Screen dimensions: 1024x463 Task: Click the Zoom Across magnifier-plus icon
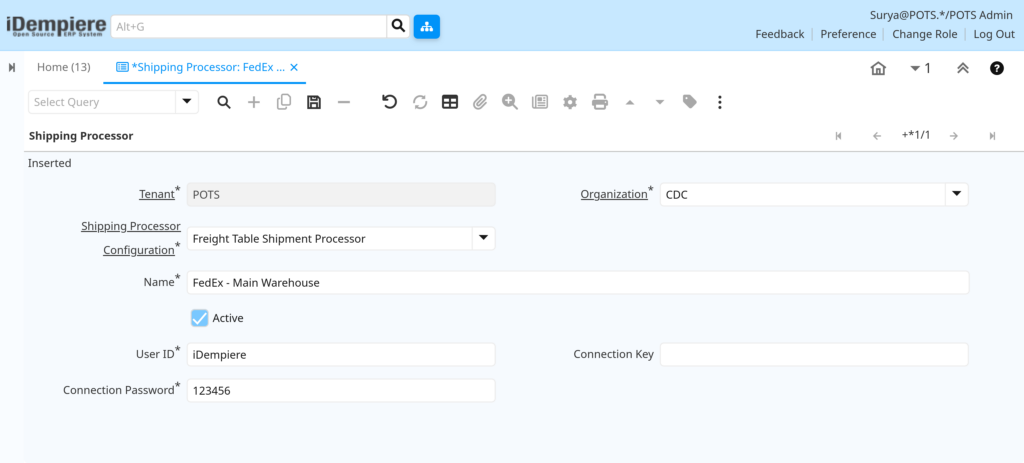pos(510,102)
